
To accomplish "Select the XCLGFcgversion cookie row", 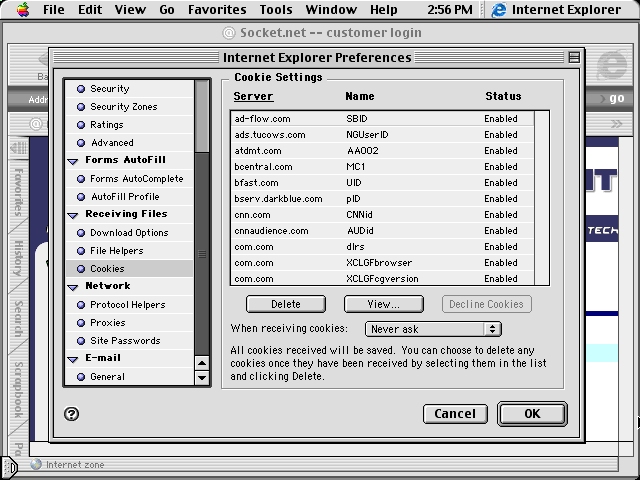I will click(x=382, y=278).
